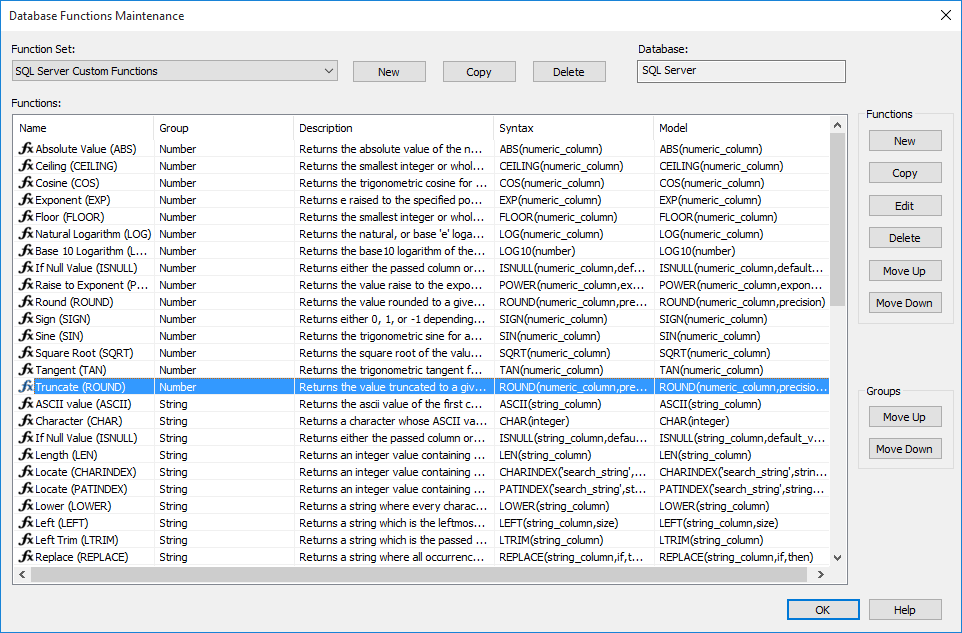The width and height of the screenshot is (962, 633).
Task: Click the fx icon for Natural Logarithm (LOG)
Action: point(26,234)
